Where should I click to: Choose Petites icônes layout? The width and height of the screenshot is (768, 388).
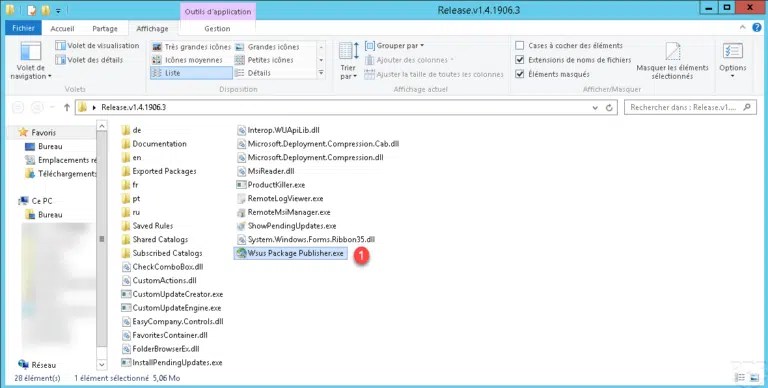tap(264, 60)
